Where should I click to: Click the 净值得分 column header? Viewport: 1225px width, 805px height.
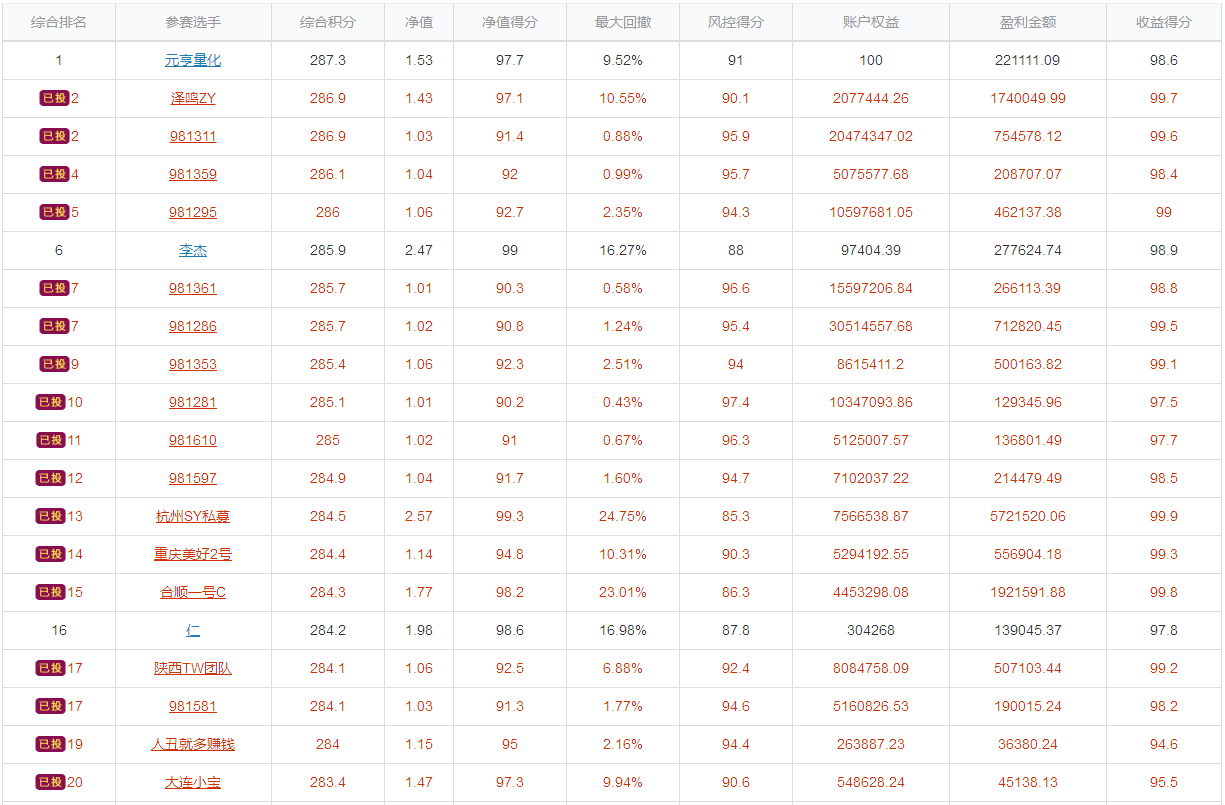pyautogui.click(x=510, y=22)
